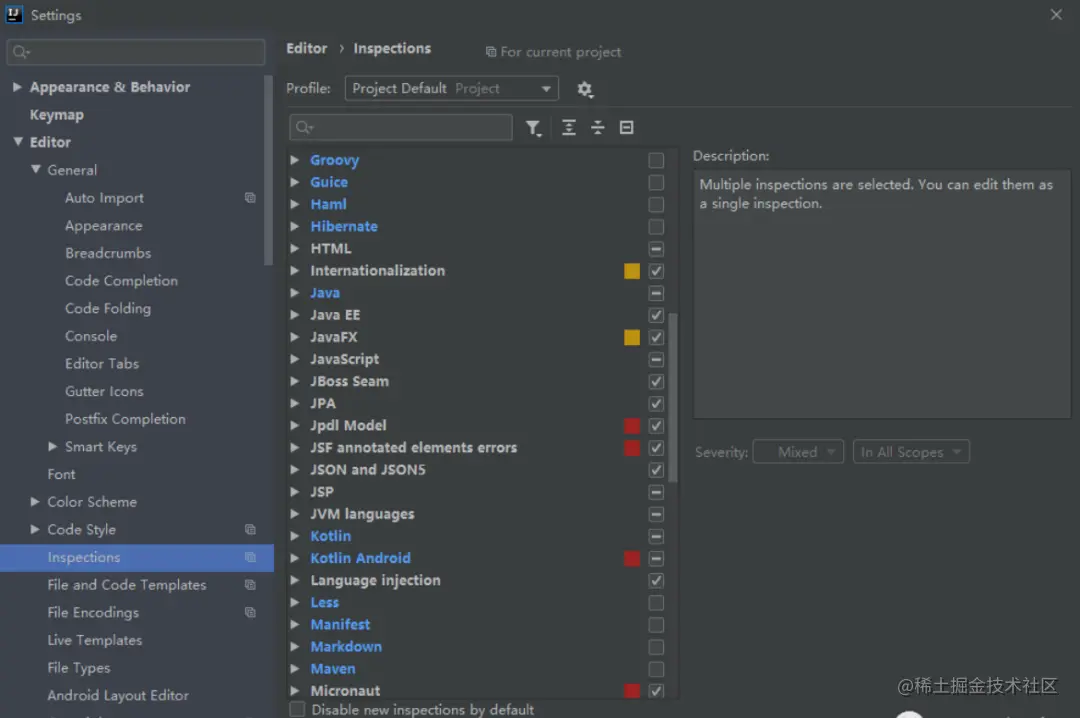Click the red severity swatch for Jpdl Model
Screen dimensions: 1080x718
pyautogui.click(x=632, y=426)
